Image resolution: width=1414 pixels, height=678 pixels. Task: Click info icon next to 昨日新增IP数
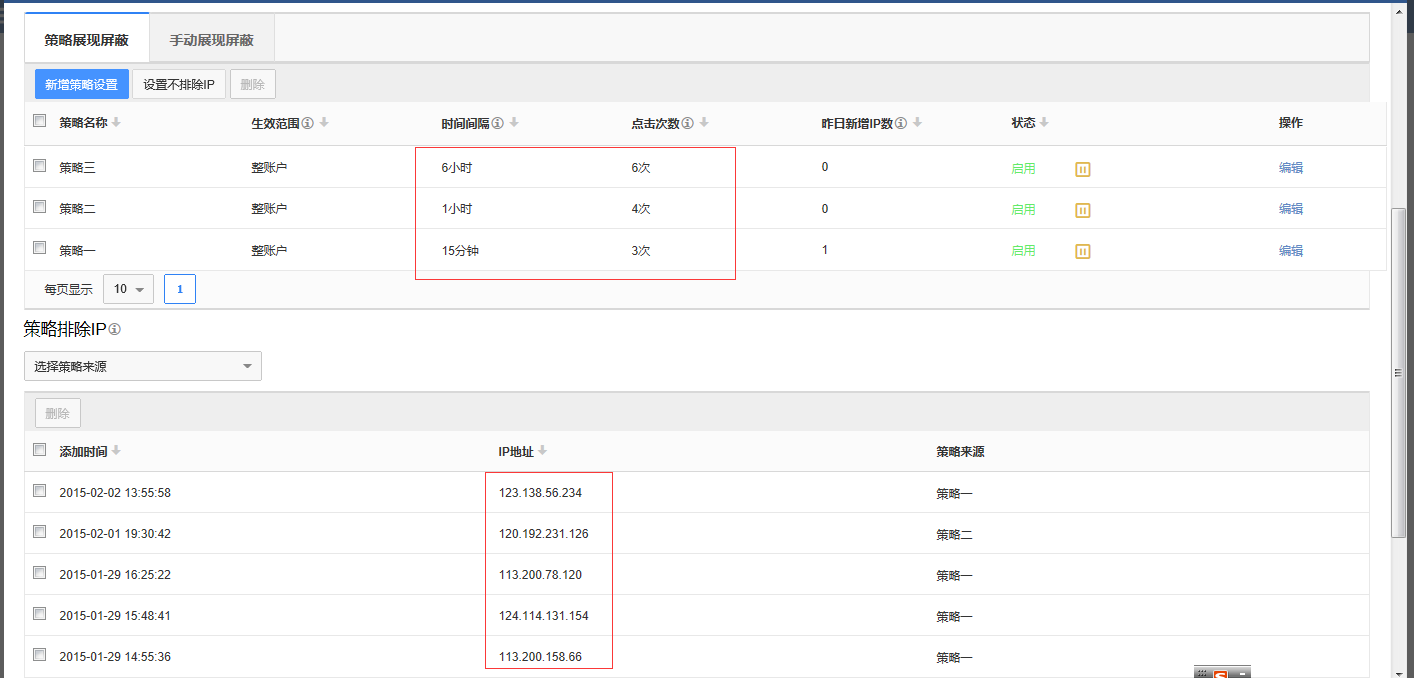coord(901,123)
